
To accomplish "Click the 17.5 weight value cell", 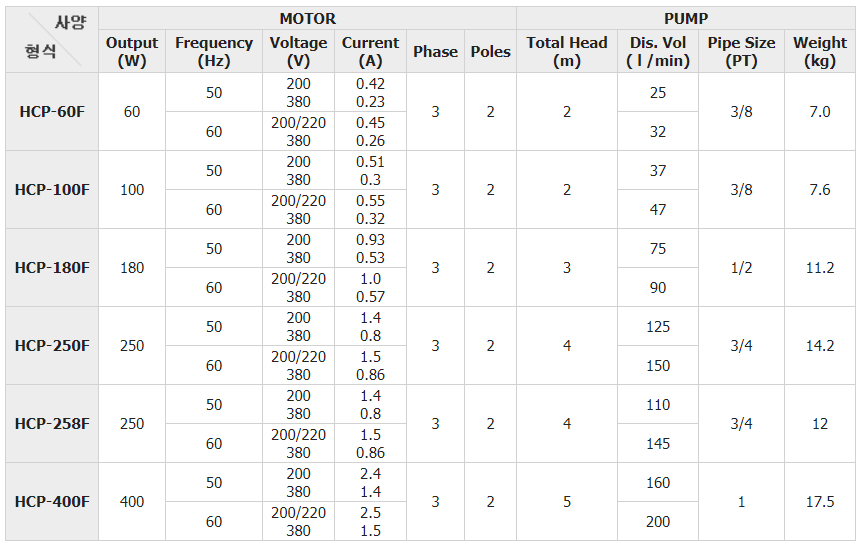I will (820, 502).
